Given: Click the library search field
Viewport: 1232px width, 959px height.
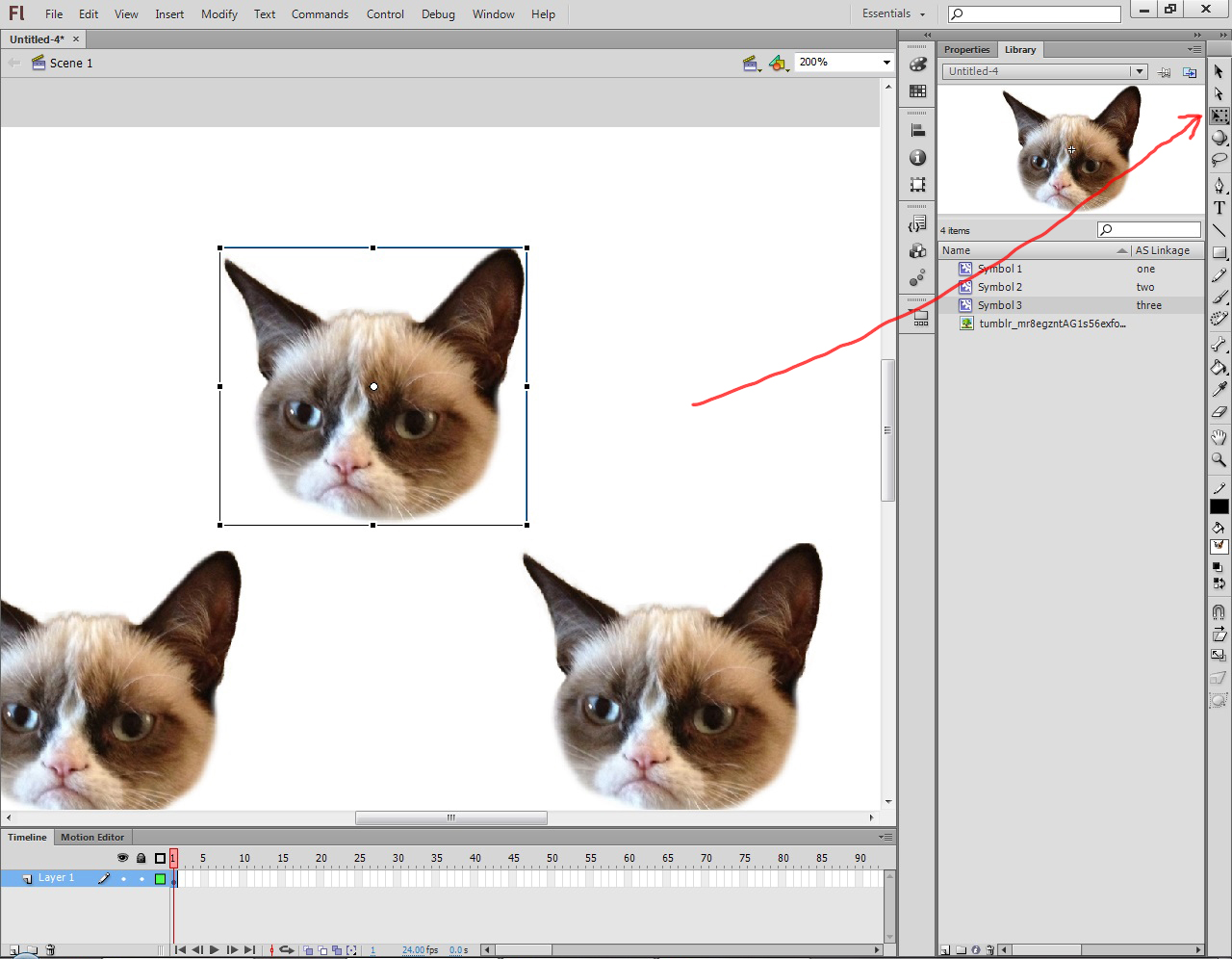Looking at the screenshot, I should [x=1149, y=229].
